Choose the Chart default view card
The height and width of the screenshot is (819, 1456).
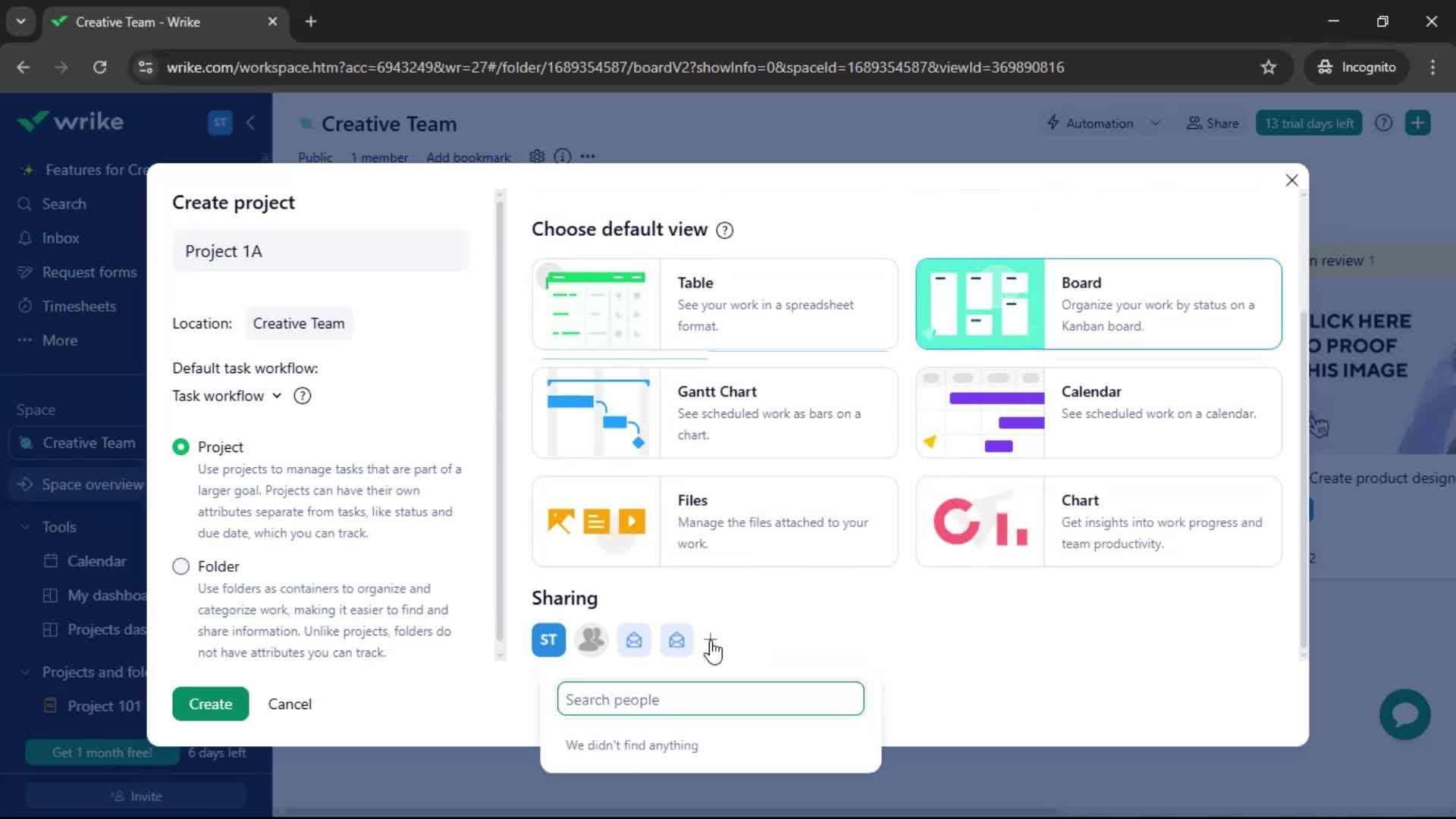tap(1099, 522)
